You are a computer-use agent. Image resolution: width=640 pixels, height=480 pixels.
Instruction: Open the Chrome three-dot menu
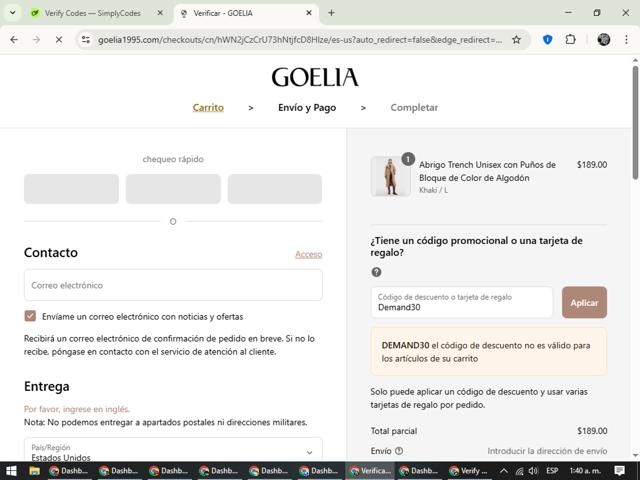(x=627, y=40)
